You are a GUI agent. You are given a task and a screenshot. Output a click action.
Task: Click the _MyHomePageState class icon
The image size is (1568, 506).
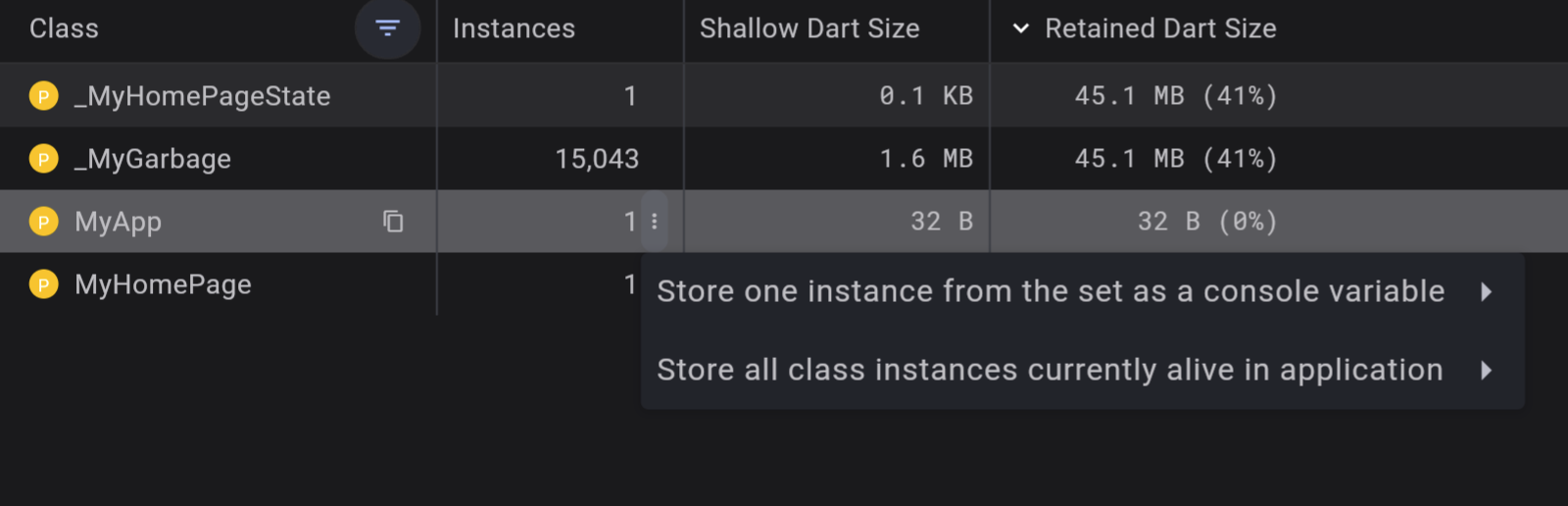44,96
